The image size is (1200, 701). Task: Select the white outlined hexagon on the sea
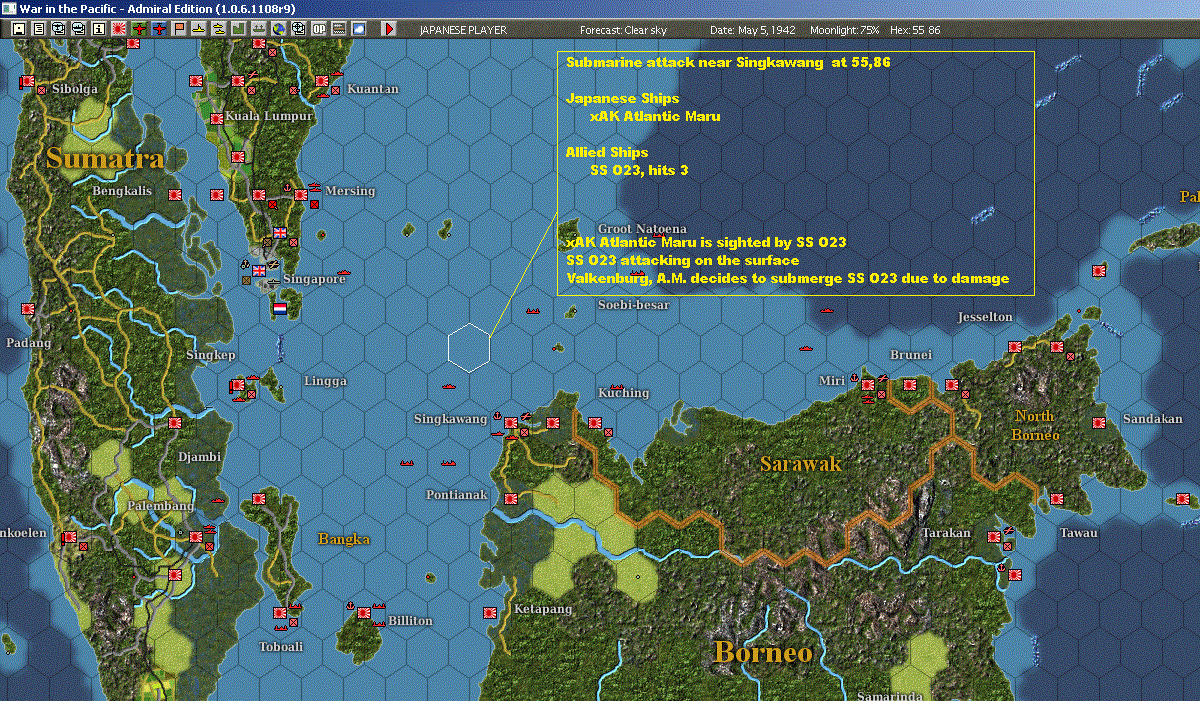[469, 347]
